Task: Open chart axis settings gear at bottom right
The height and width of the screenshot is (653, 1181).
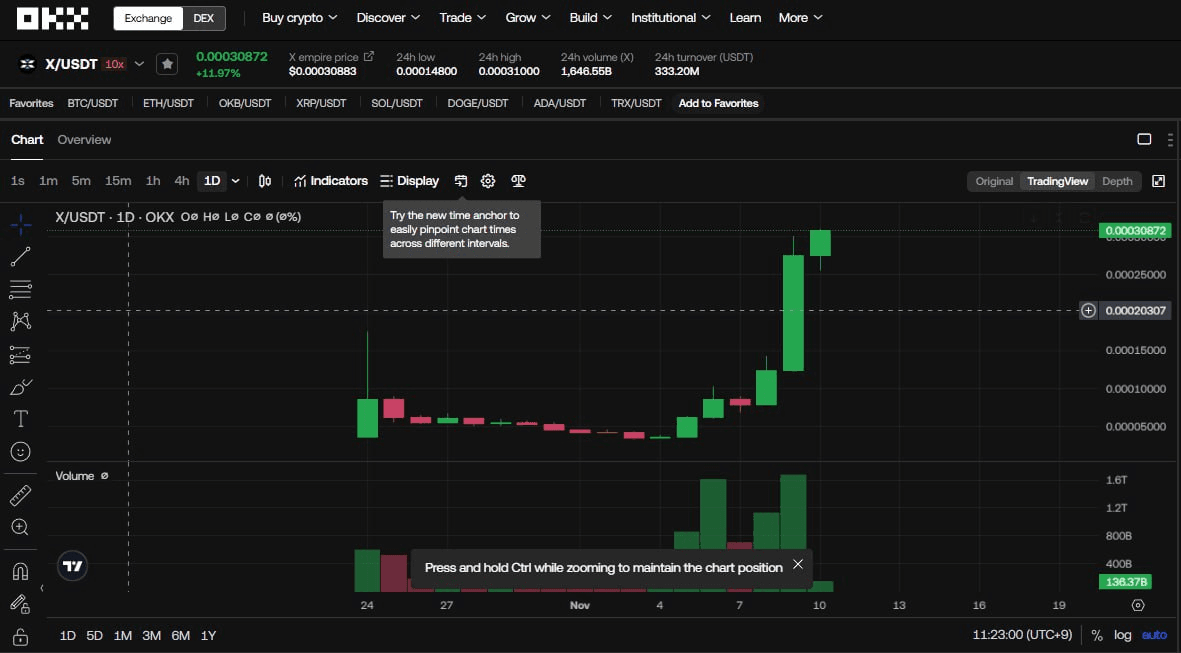Action: pyautogui.click(x=1138, y=605)
